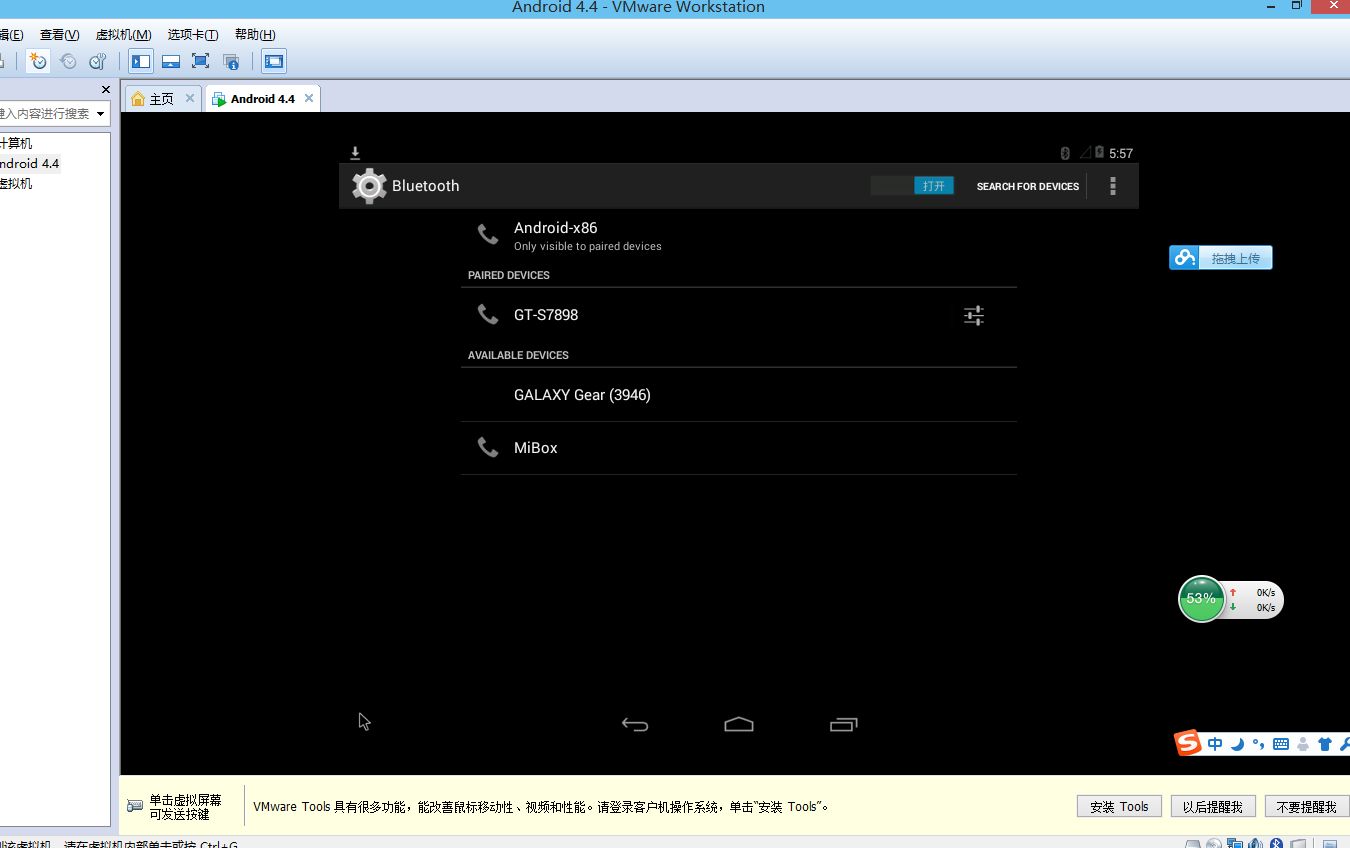
Task: Take a snapshot of the virtual machine
Action: click(x=38, y=61)
